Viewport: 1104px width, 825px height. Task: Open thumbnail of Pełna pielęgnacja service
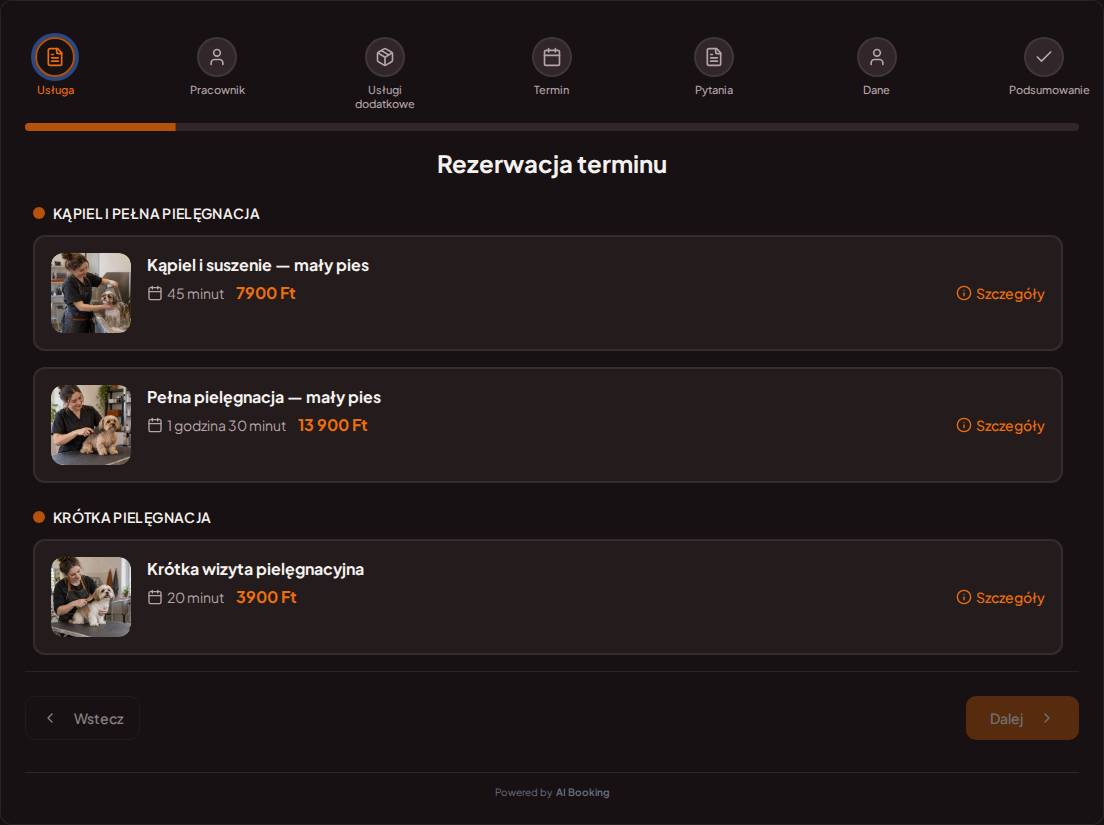[x=91, y=424]
